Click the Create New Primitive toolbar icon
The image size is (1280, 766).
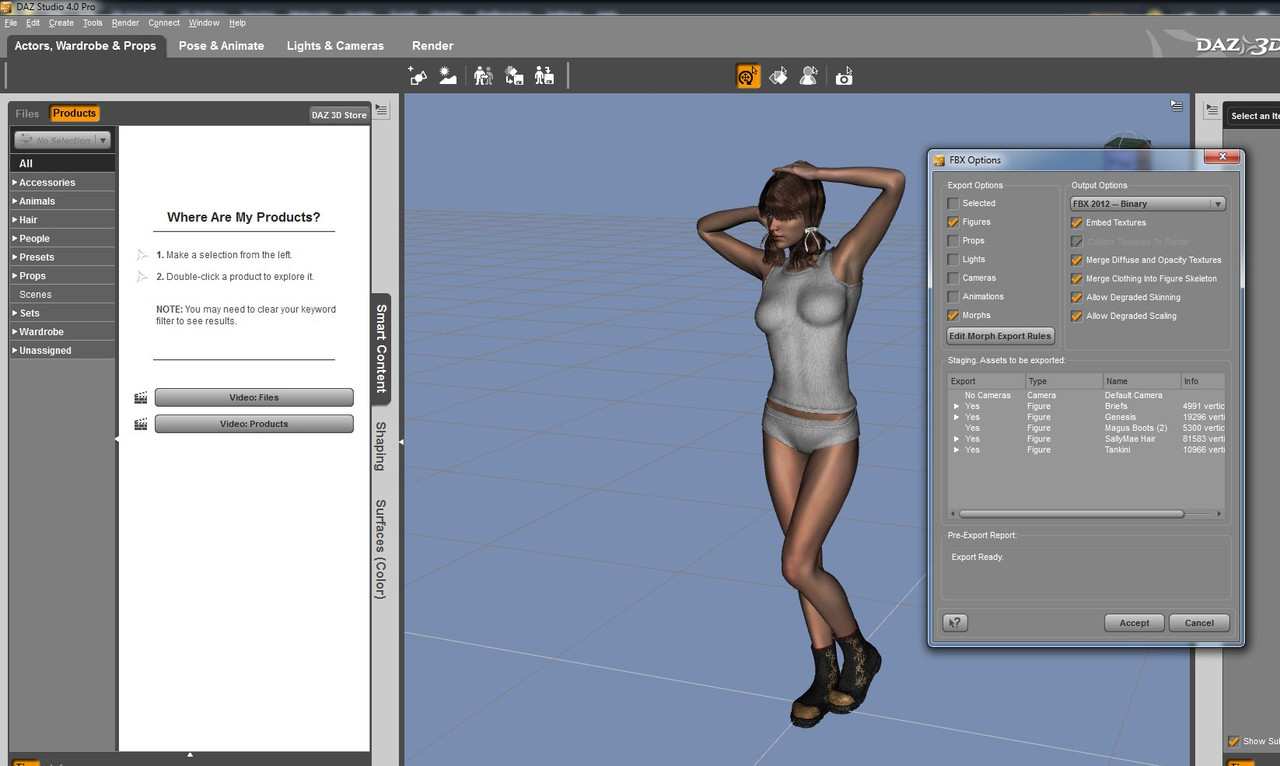point(418,75)
